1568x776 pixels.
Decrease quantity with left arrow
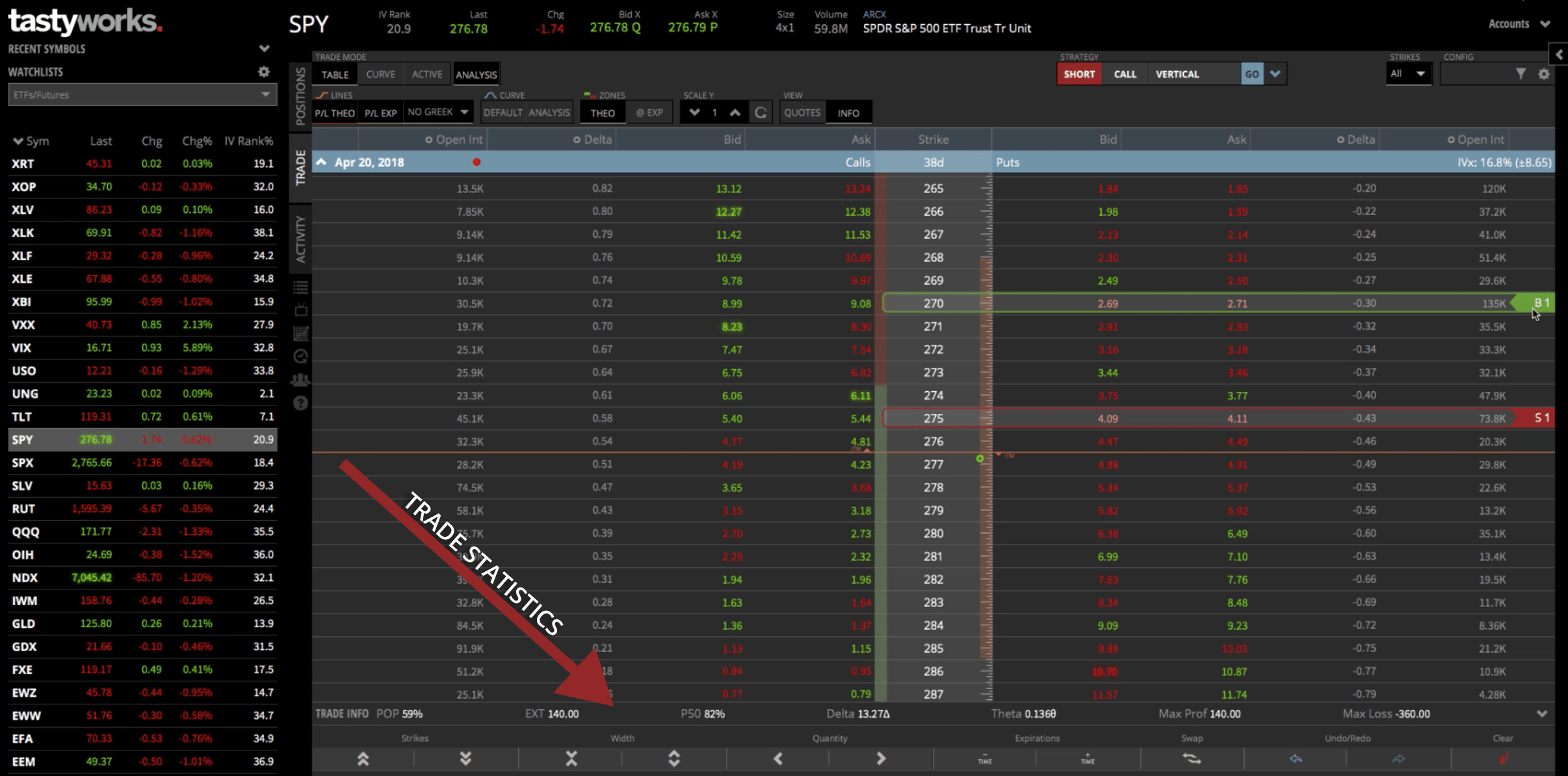tap(777, 758)
